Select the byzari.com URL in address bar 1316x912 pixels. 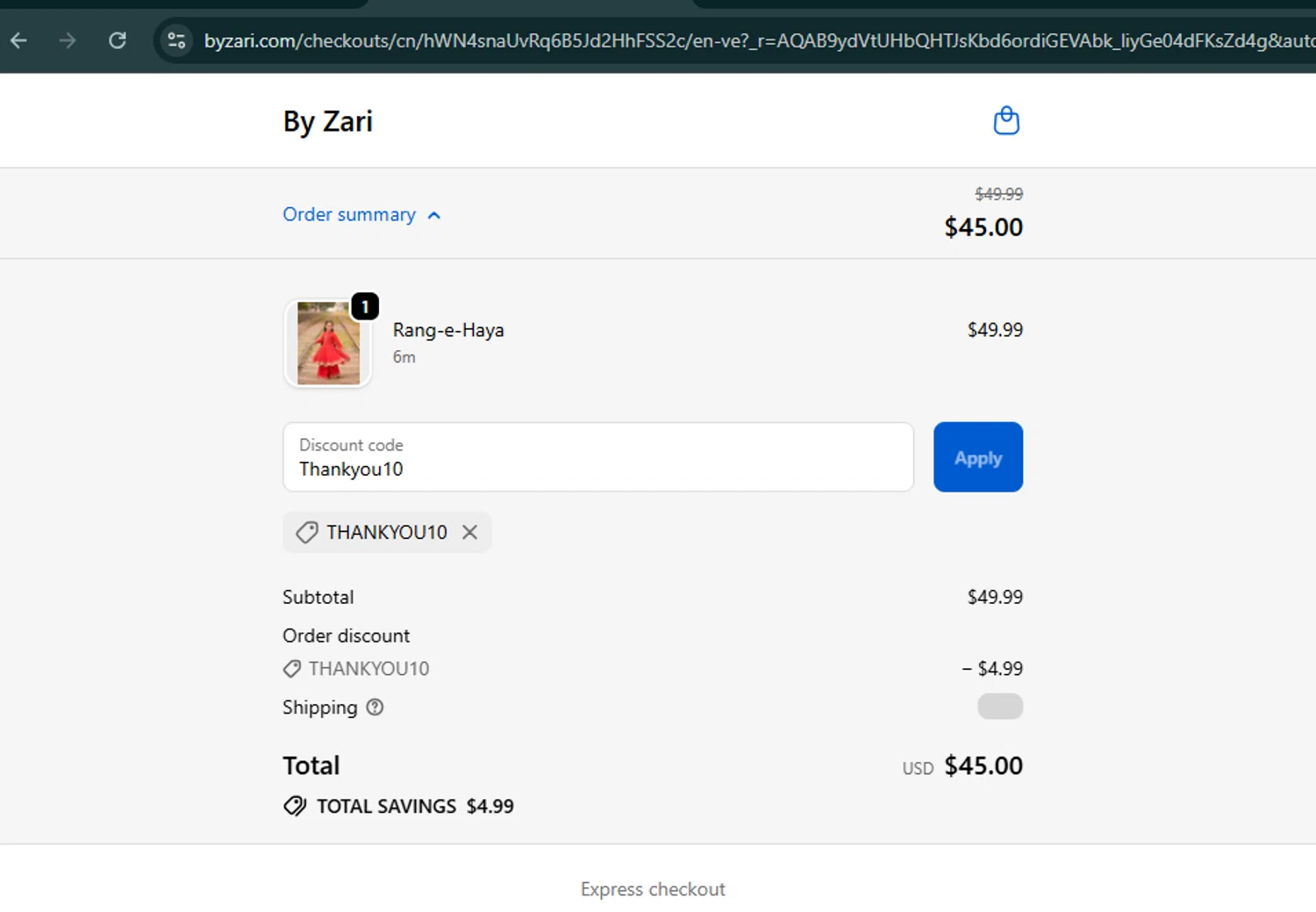click(759, 40)
